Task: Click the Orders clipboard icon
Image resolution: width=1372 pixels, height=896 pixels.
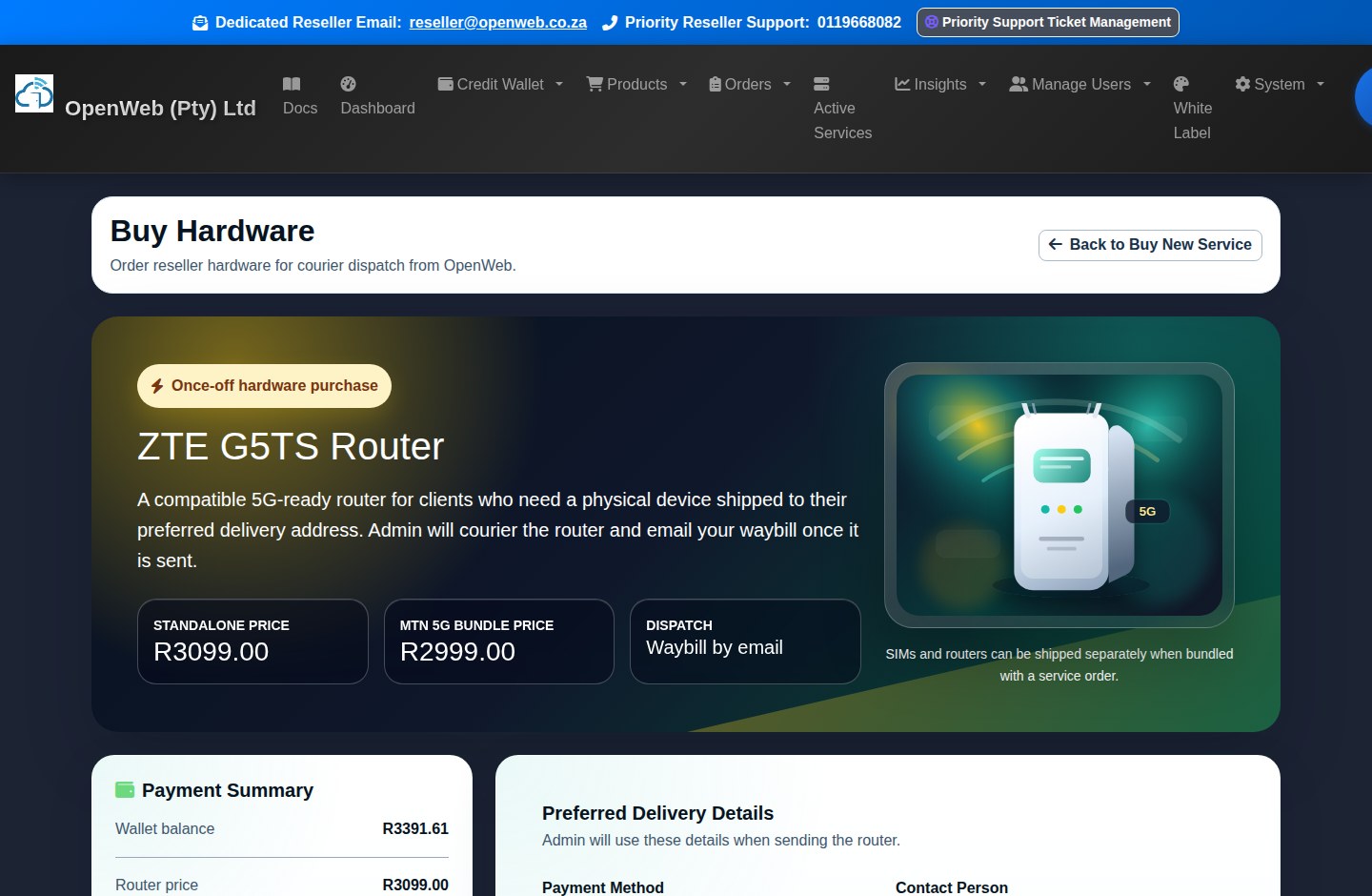Action: tap(716, 84)
